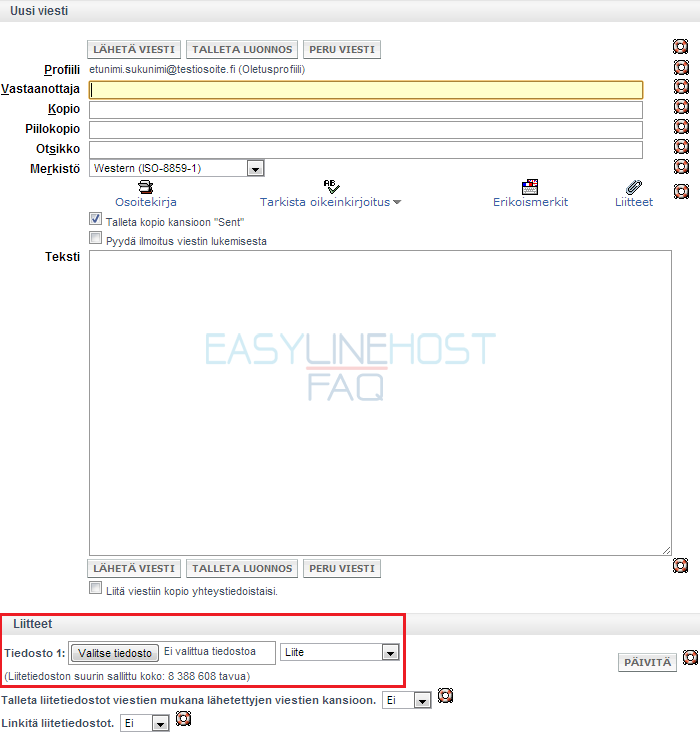
Task: Click the Tarkista oikeinkirjoitus link
Action: click(x=325, y=202)
